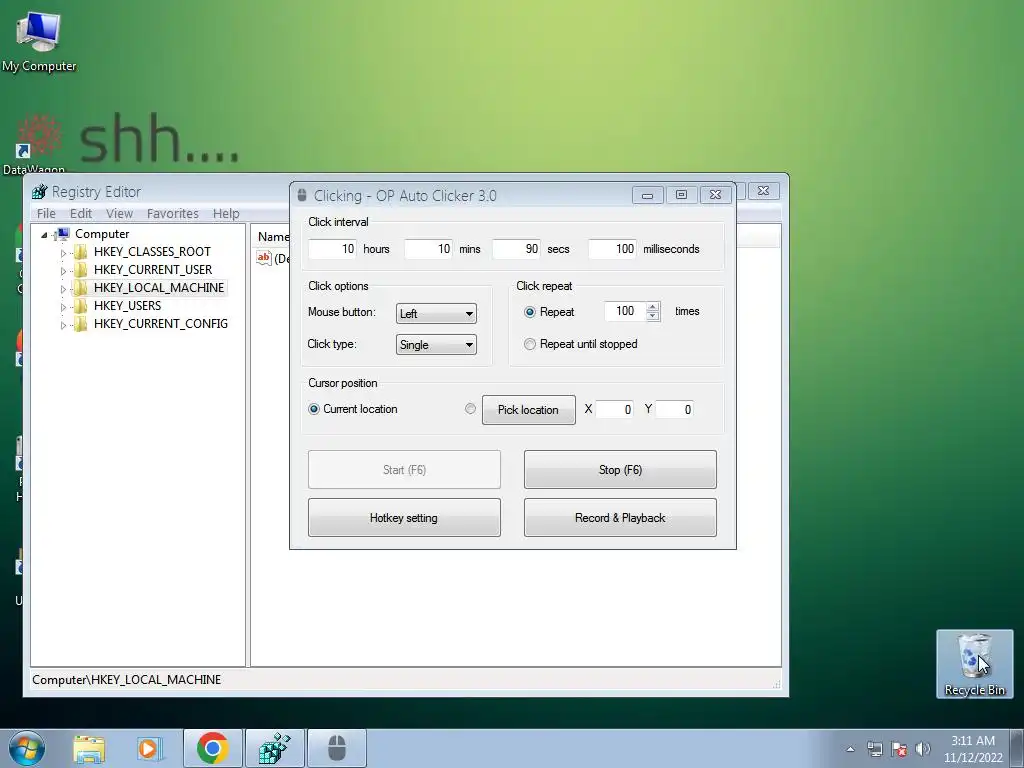Click the Name column header
This screenshot has height=768, width=1024.
coord(272,236)
